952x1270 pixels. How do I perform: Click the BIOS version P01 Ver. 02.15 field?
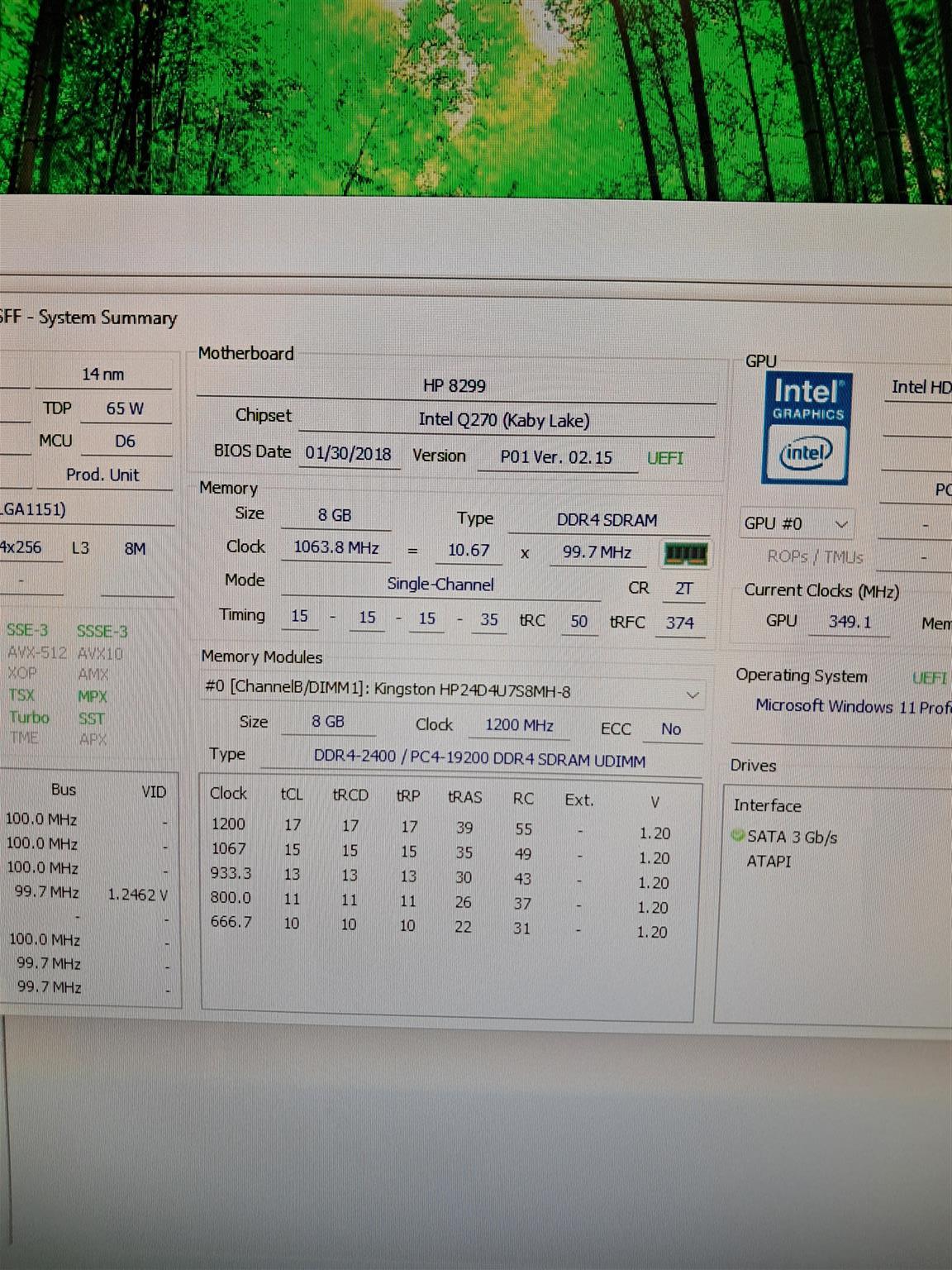556,457
